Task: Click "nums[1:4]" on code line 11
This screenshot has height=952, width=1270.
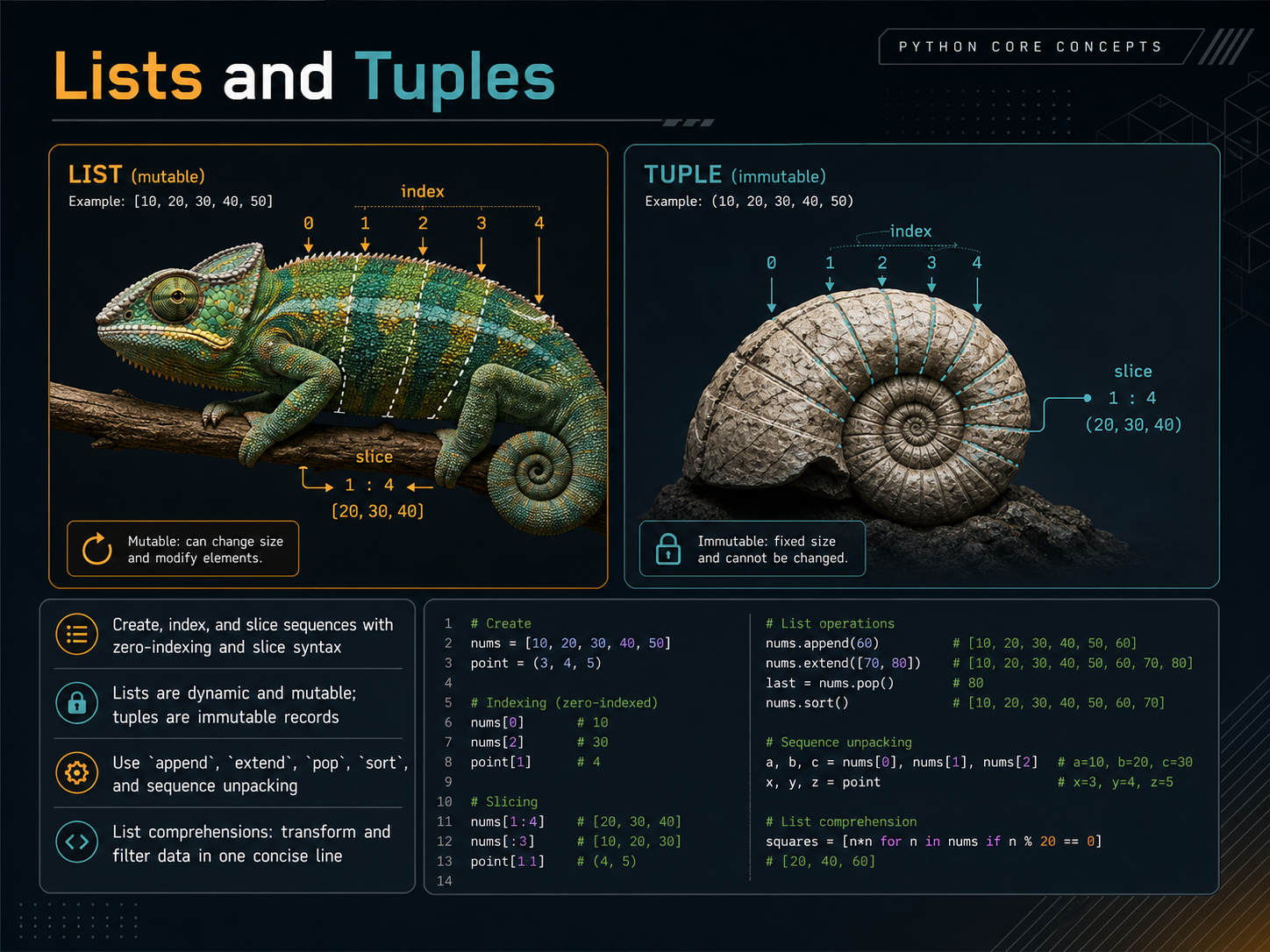Action: tap(508, 822)
